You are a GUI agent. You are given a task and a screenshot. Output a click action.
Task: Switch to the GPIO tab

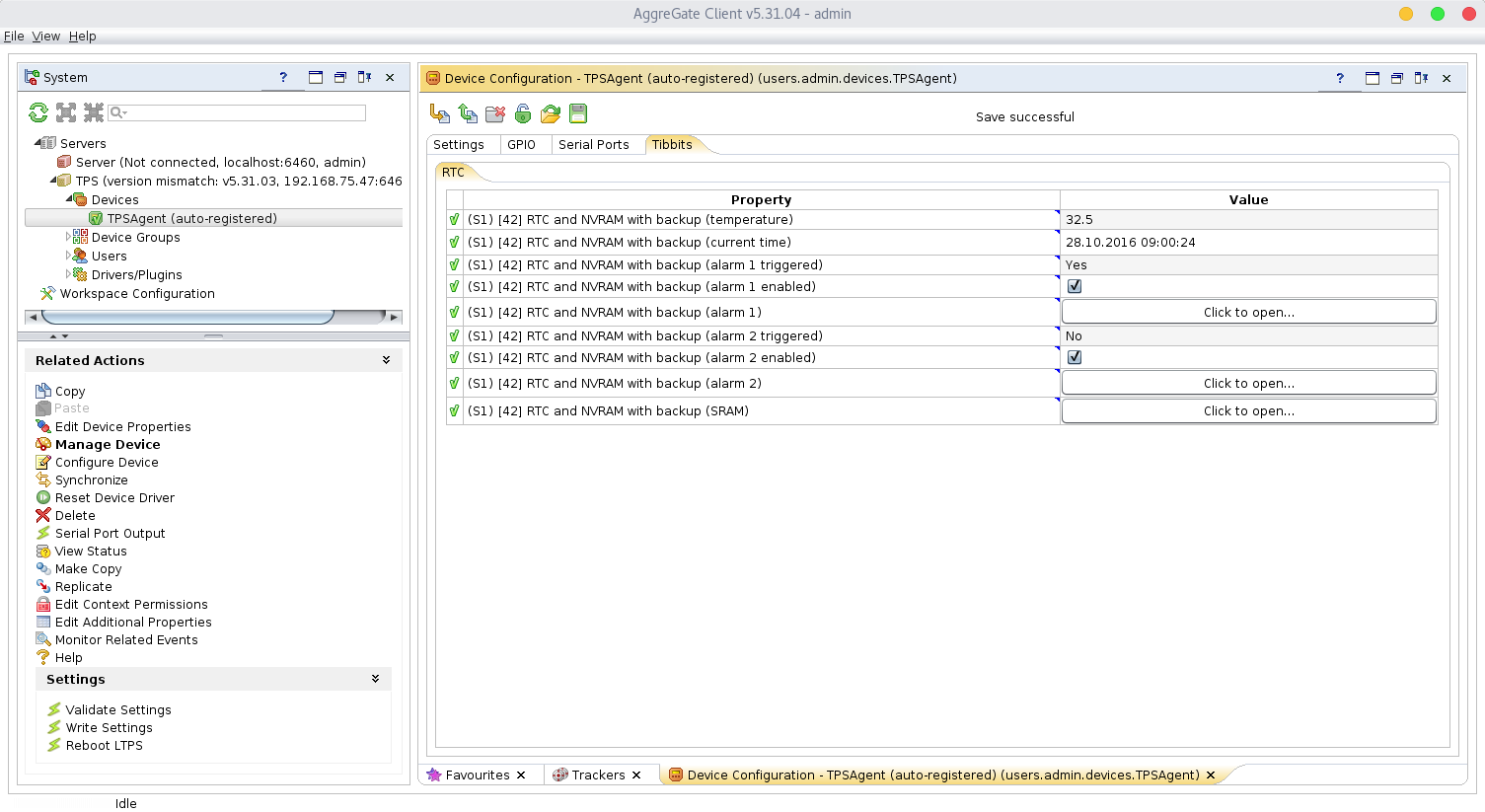(x=521, y=144)
